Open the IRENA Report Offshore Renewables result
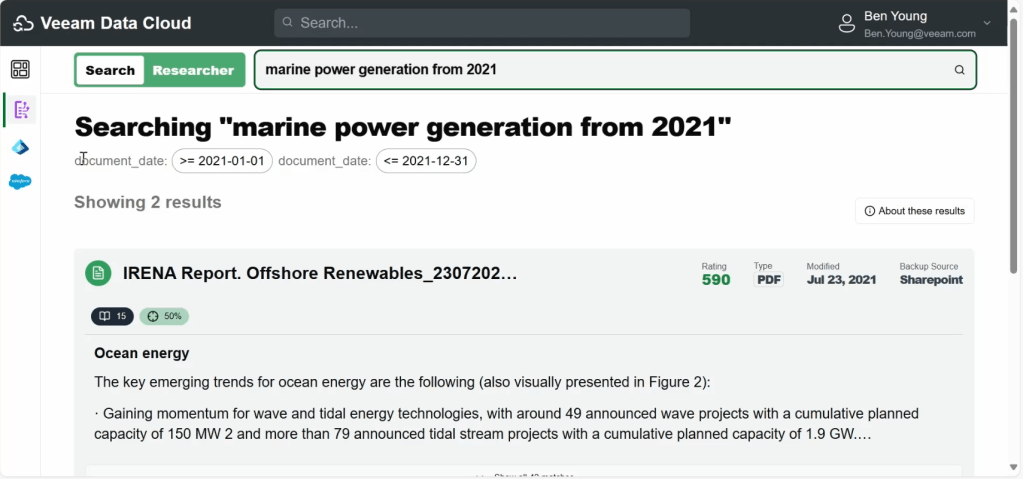 320,273
